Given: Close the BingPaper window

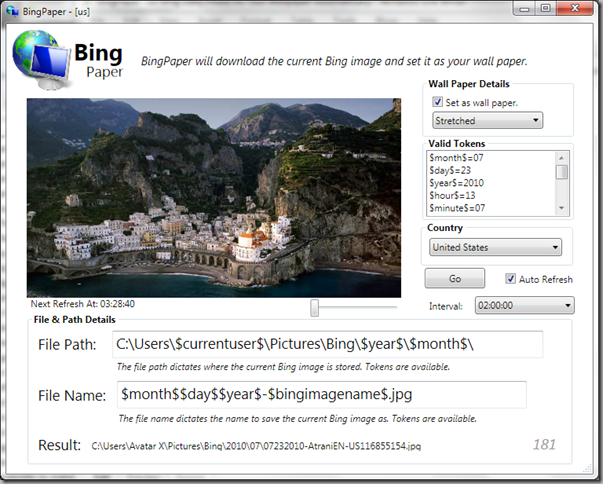Looking at the screenshot, I should coord(575,8).
